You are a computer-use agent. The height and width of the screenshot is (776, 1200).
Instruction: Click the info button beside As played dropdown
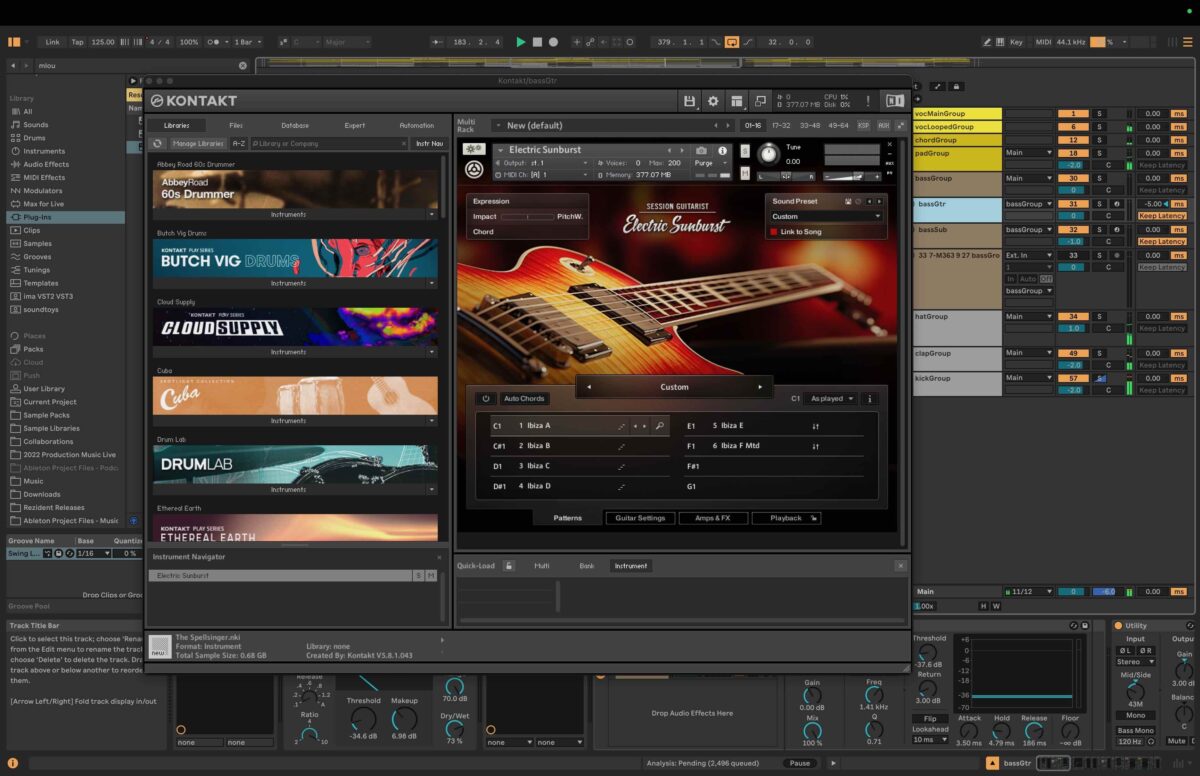869,398
